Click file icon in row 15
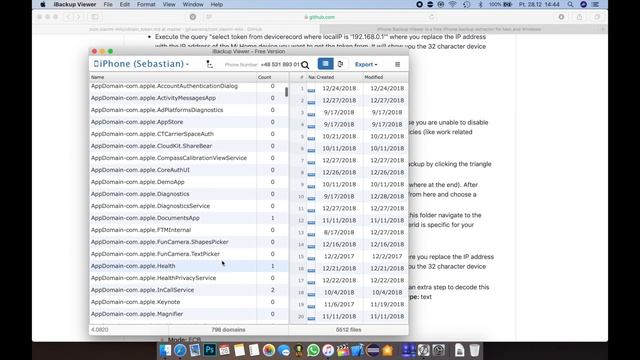The height and width of the screenshot is (360, 640). click(311, 258)
